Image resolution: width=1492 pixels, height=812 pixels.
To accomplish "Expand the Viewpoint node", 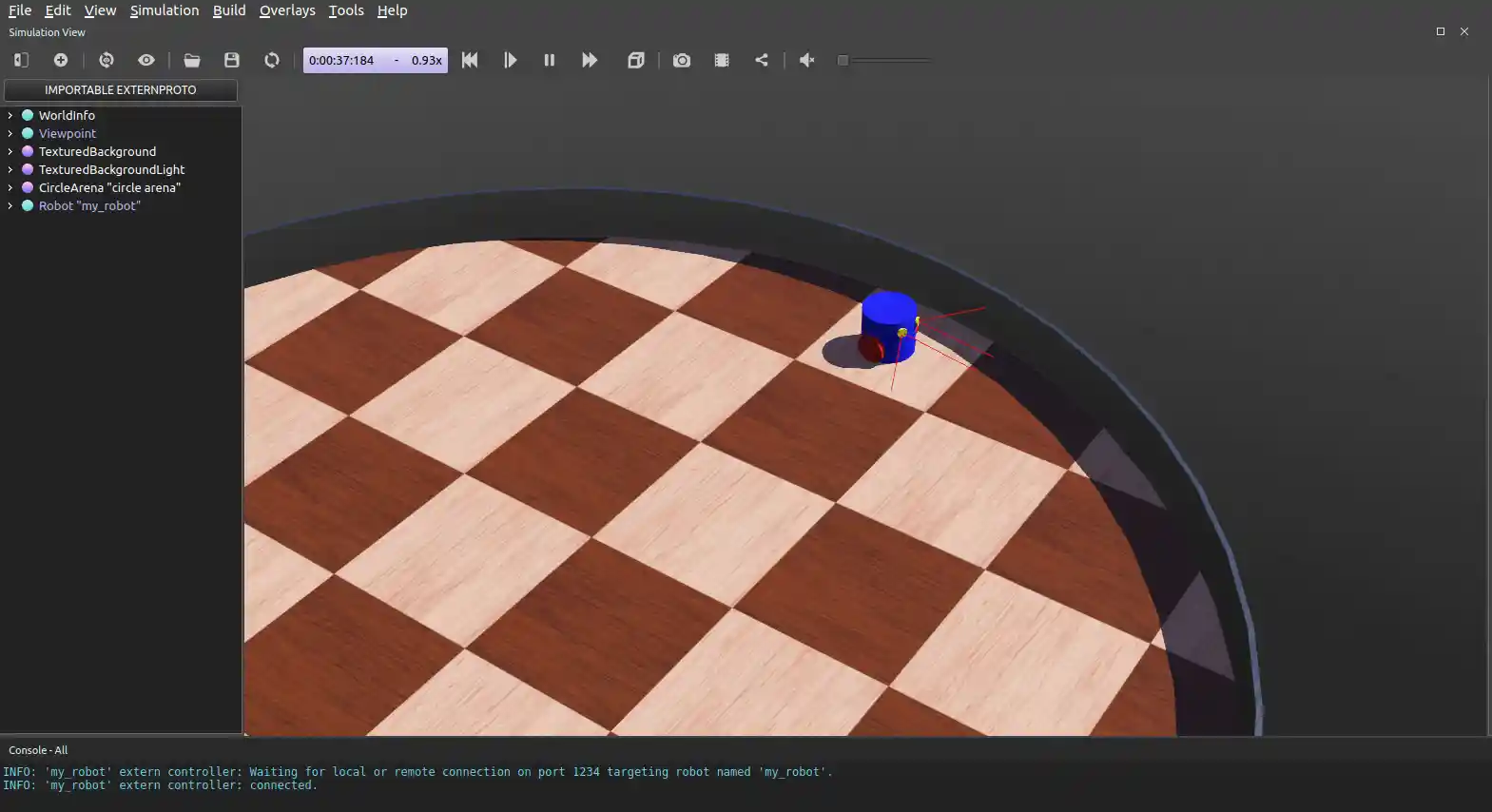I will (10, 133).
